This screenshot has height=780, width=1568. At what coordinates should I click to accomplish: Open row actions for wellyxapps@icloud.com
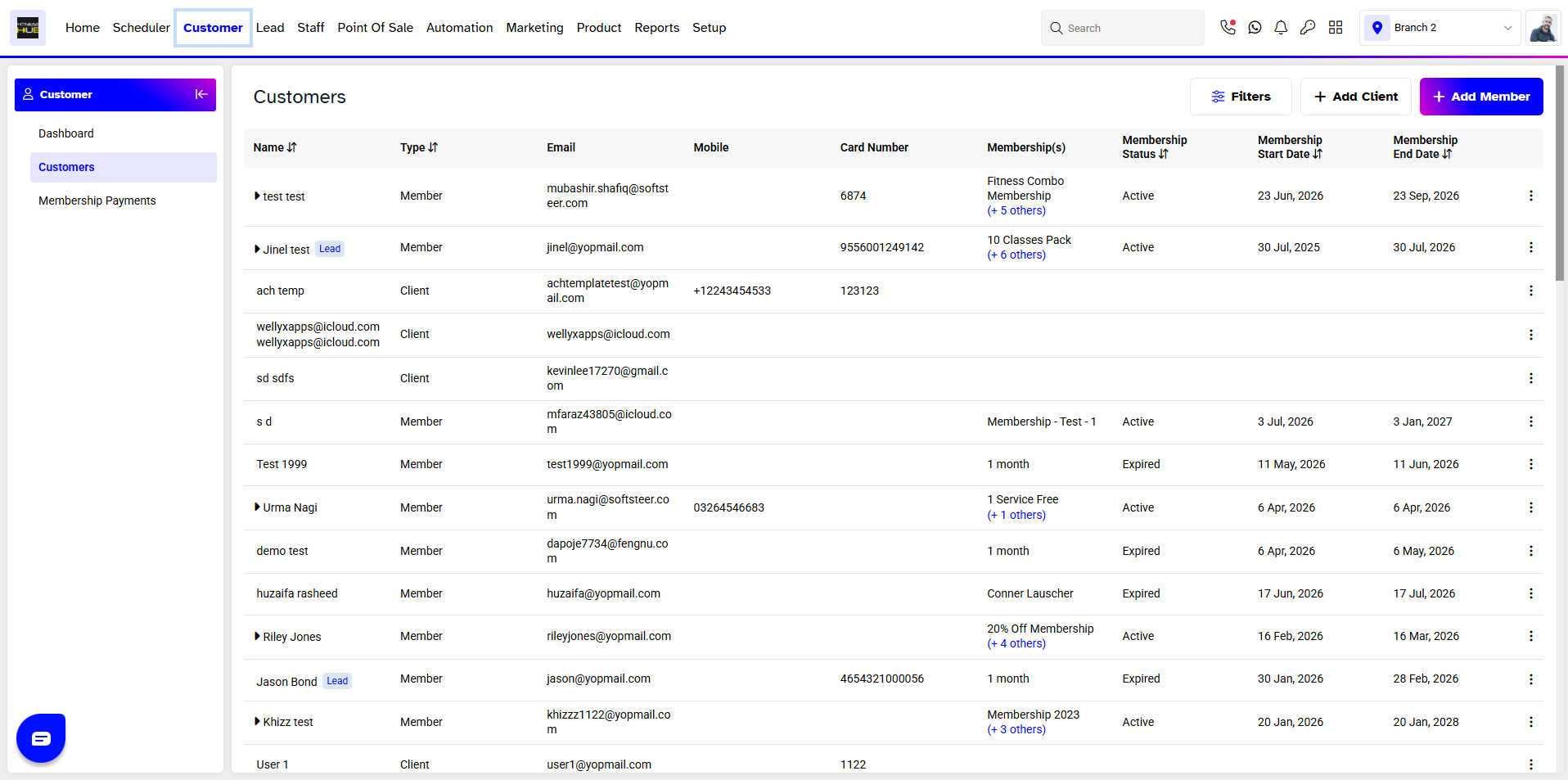tap(1531, 335)
